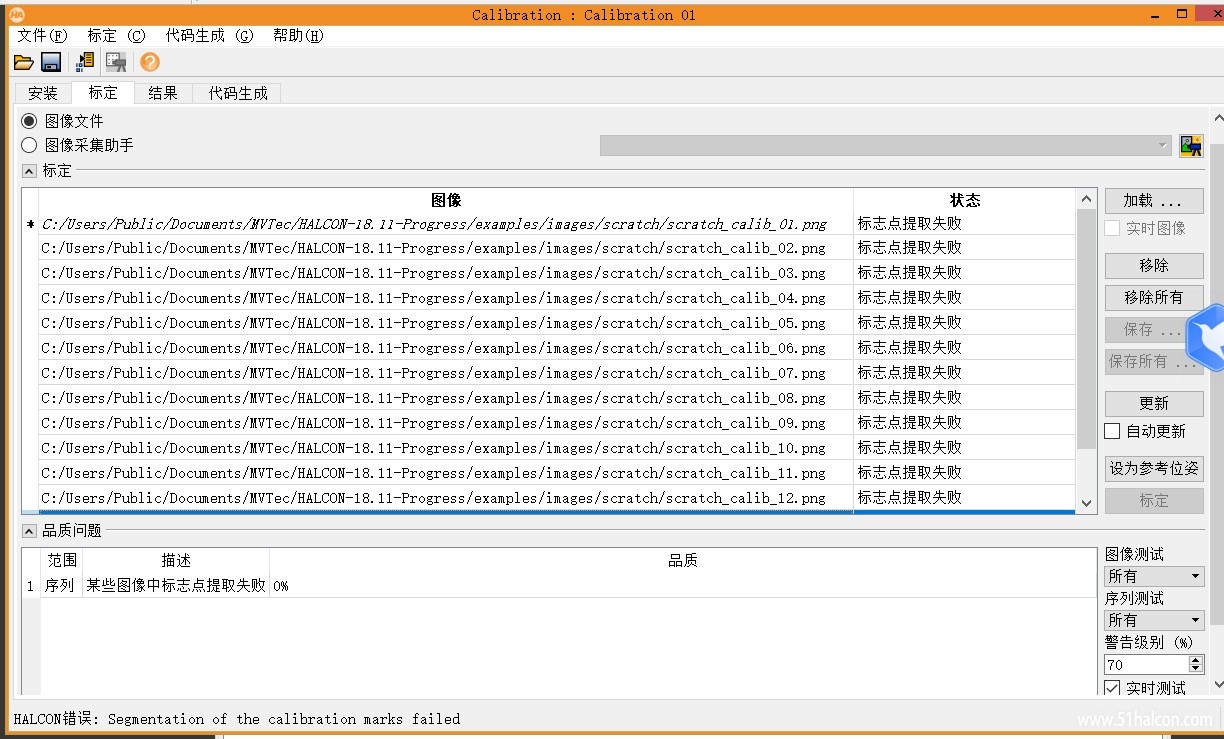The image size is (1224, 739).
Task: Click the 描述 column header in quality table
Action: (x=176, y=561)
